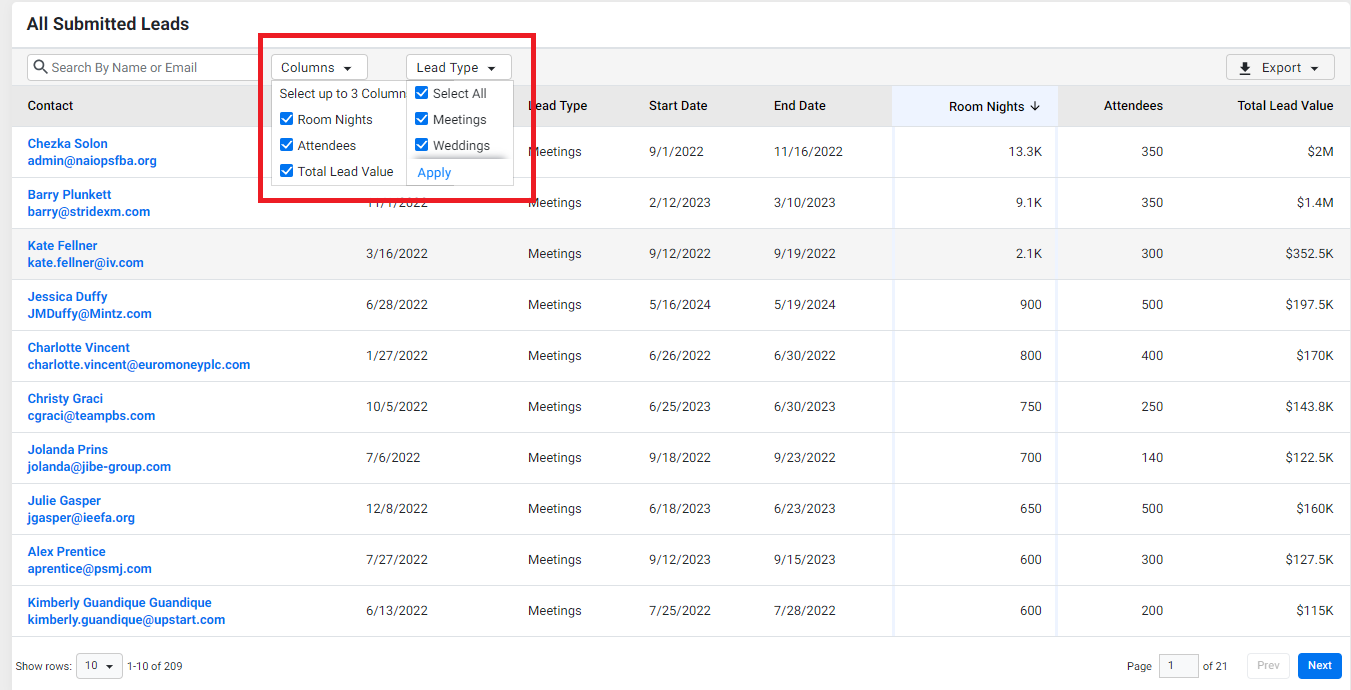
Task: Click the 5/16/2024 start date cell
Action: click(680, 305)
